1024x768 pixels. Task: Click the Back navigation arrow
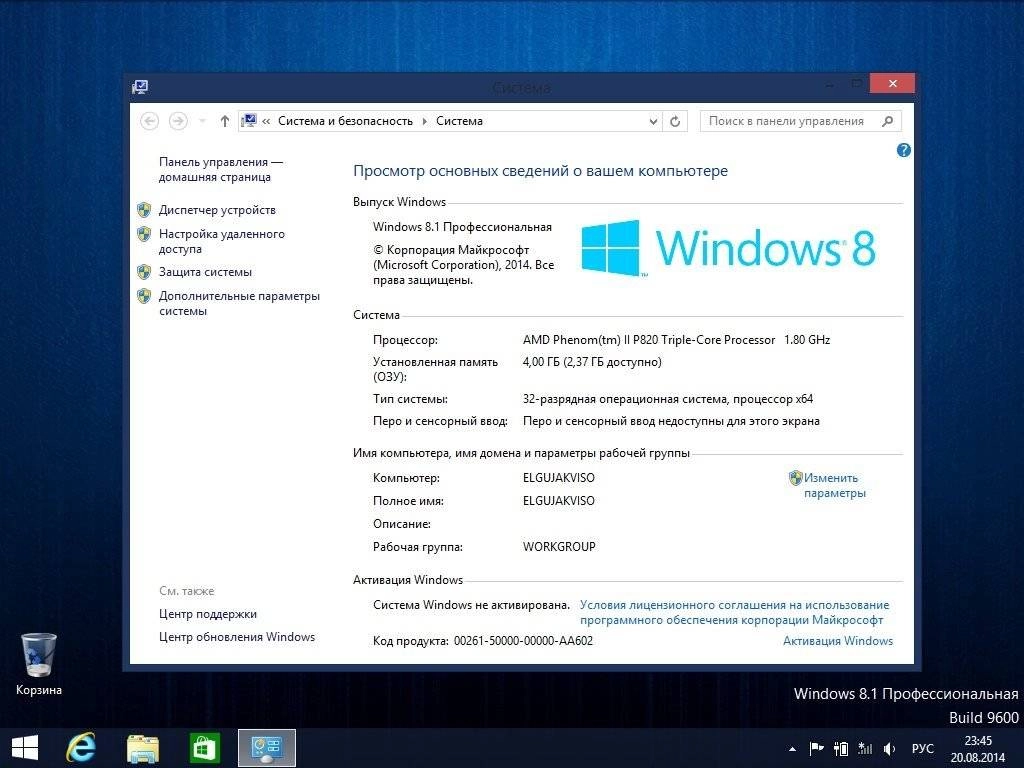click(150, 121)
